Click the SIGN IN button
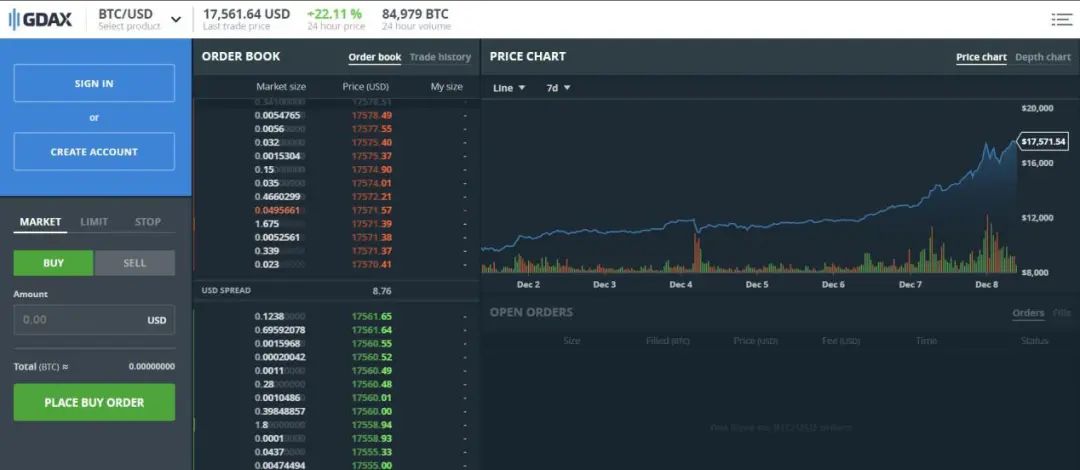The image size is (1080, 470). tap(94, 84)
